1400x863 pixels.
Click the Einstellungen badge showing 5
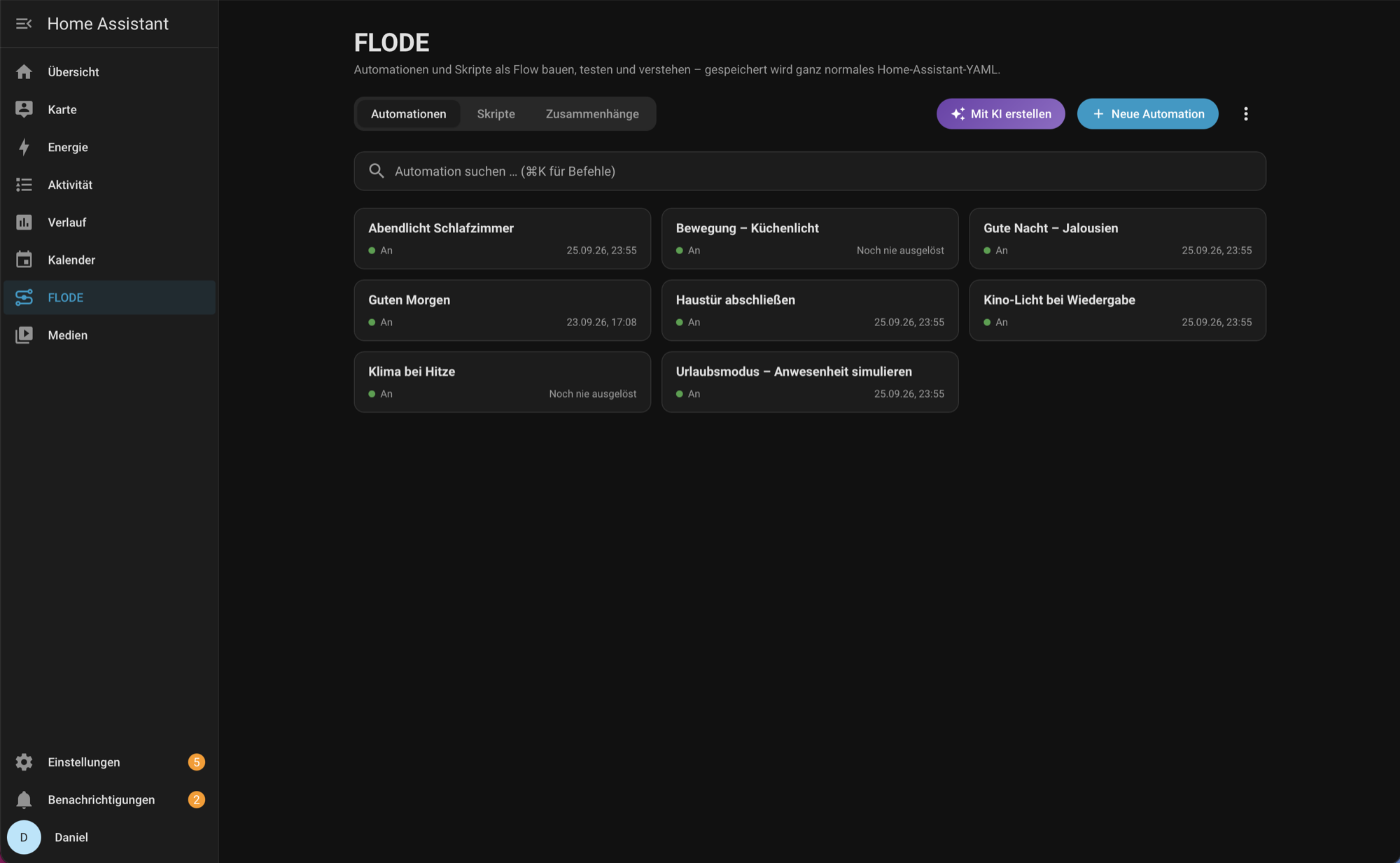197,762
